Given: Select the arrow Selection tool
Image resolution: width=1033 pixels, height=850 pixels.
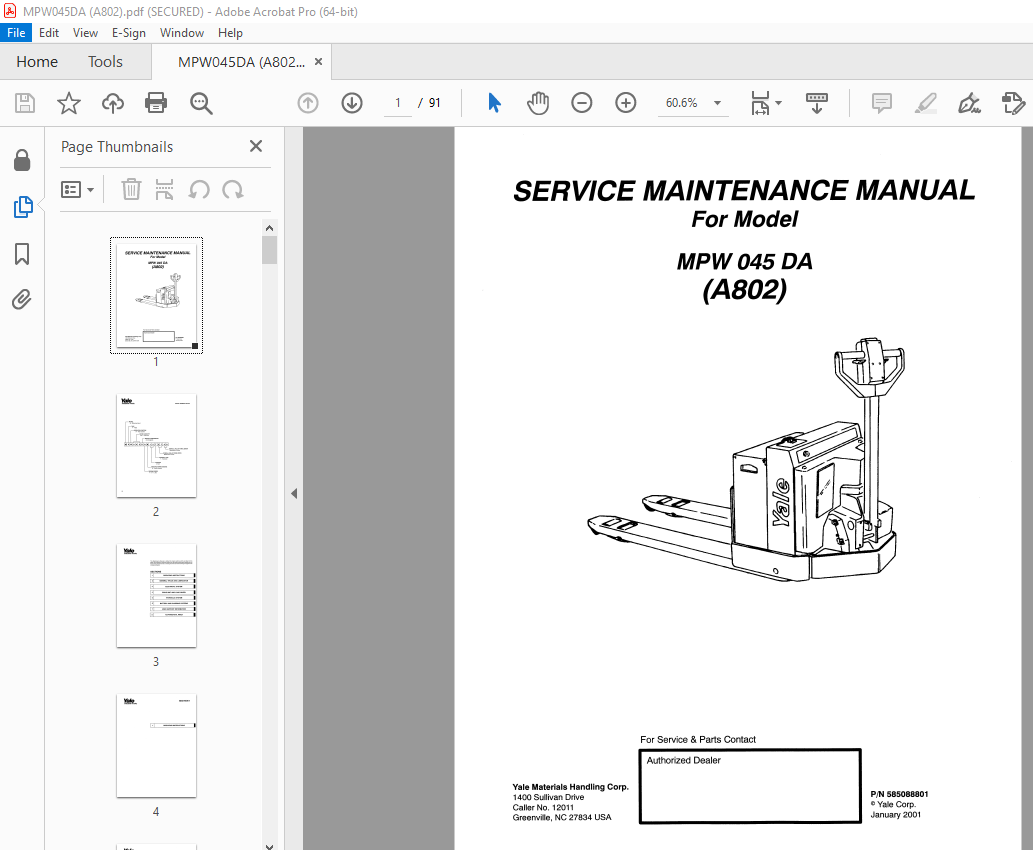Looking at the screenshot, I should point(494,103).
